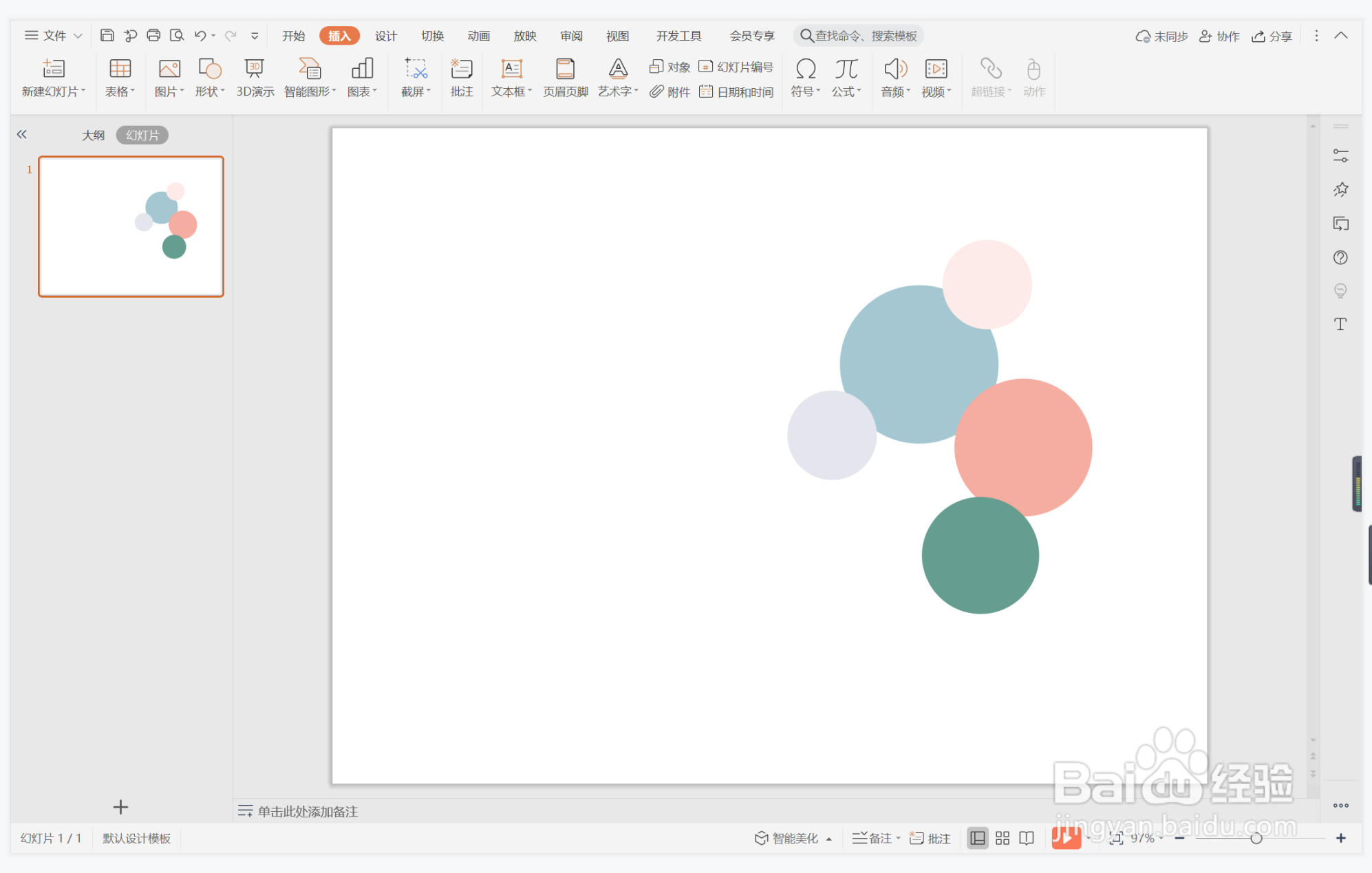
Task: Open the 3D演示 presentation tool
Action: point(255,69)
